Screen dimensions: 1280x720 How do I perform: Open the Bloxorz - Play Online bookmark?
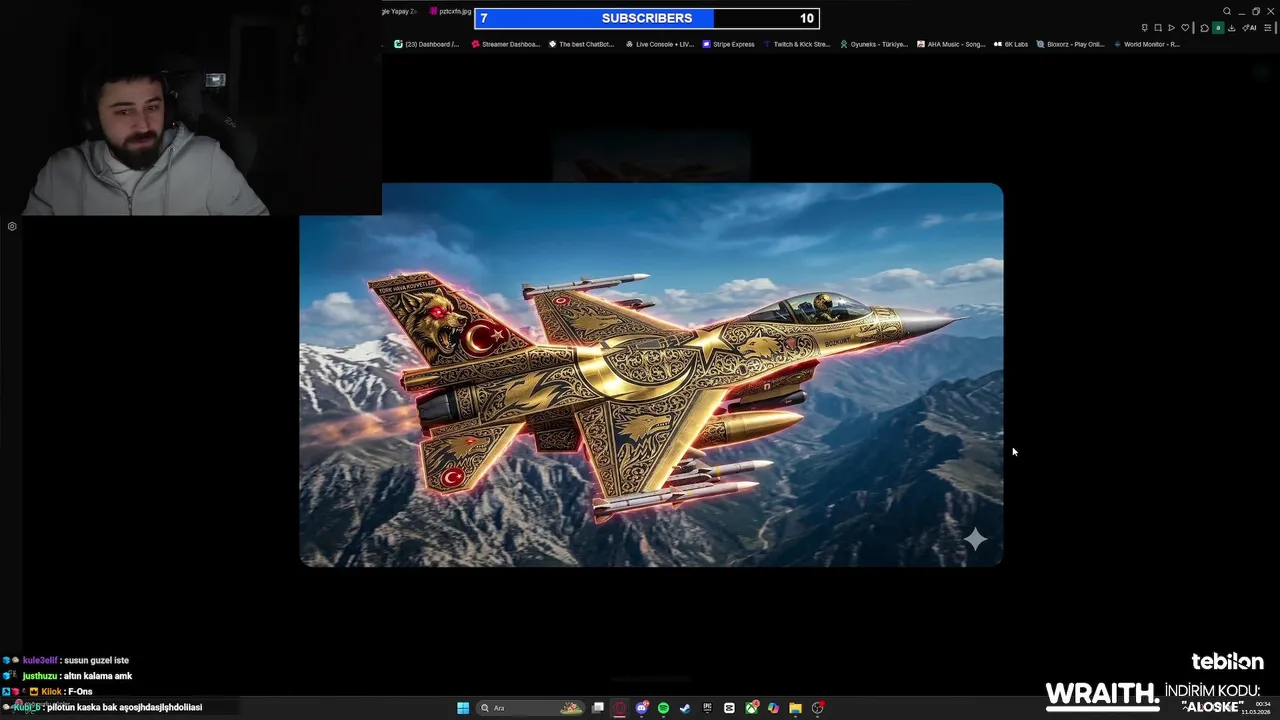click(x=1070, y=44)
